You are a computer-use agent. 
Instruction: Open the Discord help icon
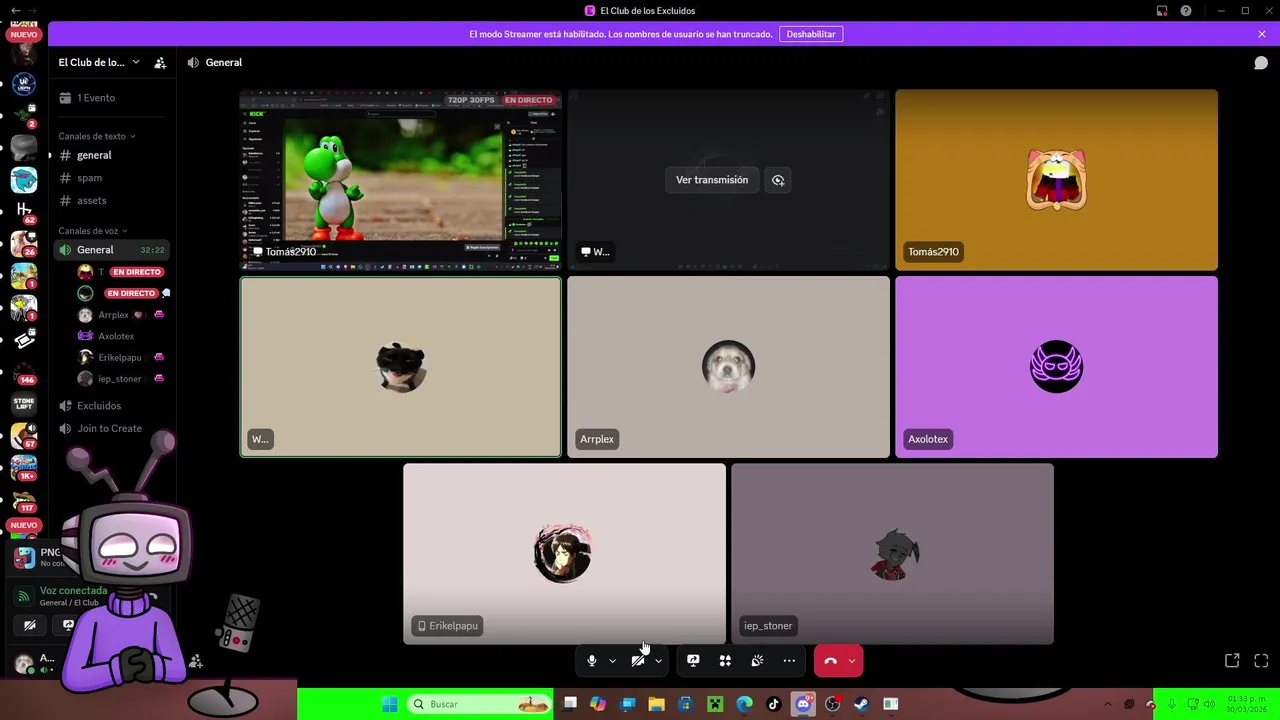pos(1186,11)
